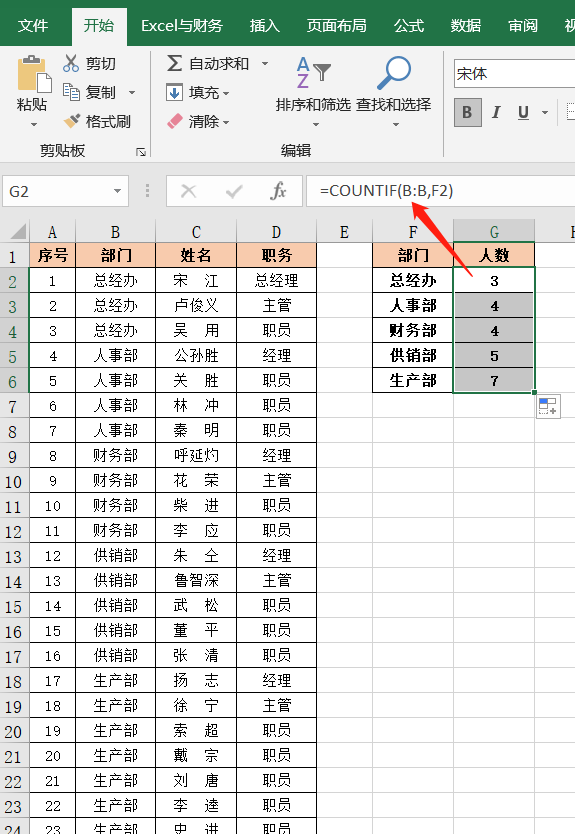
Task: Select row 1 header
Action: [x=14, y=256]
